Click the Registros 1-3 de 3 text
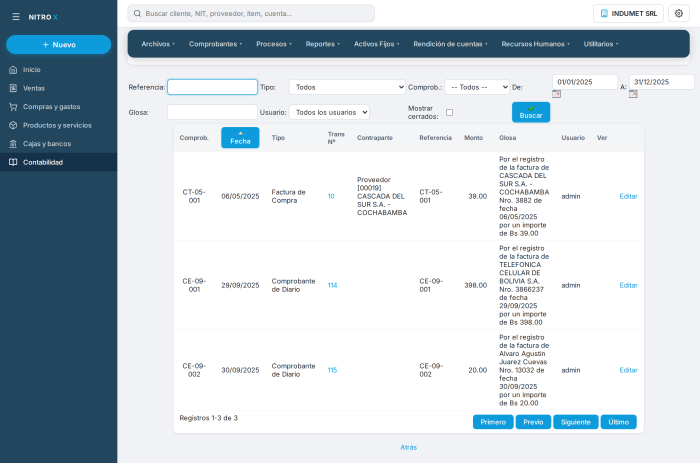700x463 pixels. (208, 418)
